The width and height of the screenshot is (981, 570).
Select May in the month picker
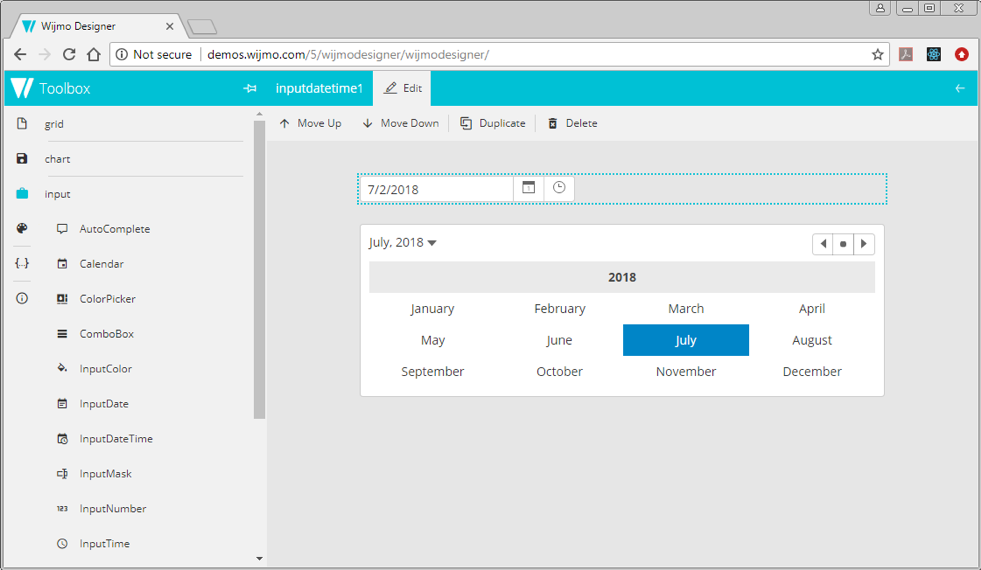[x=432, y=340]
